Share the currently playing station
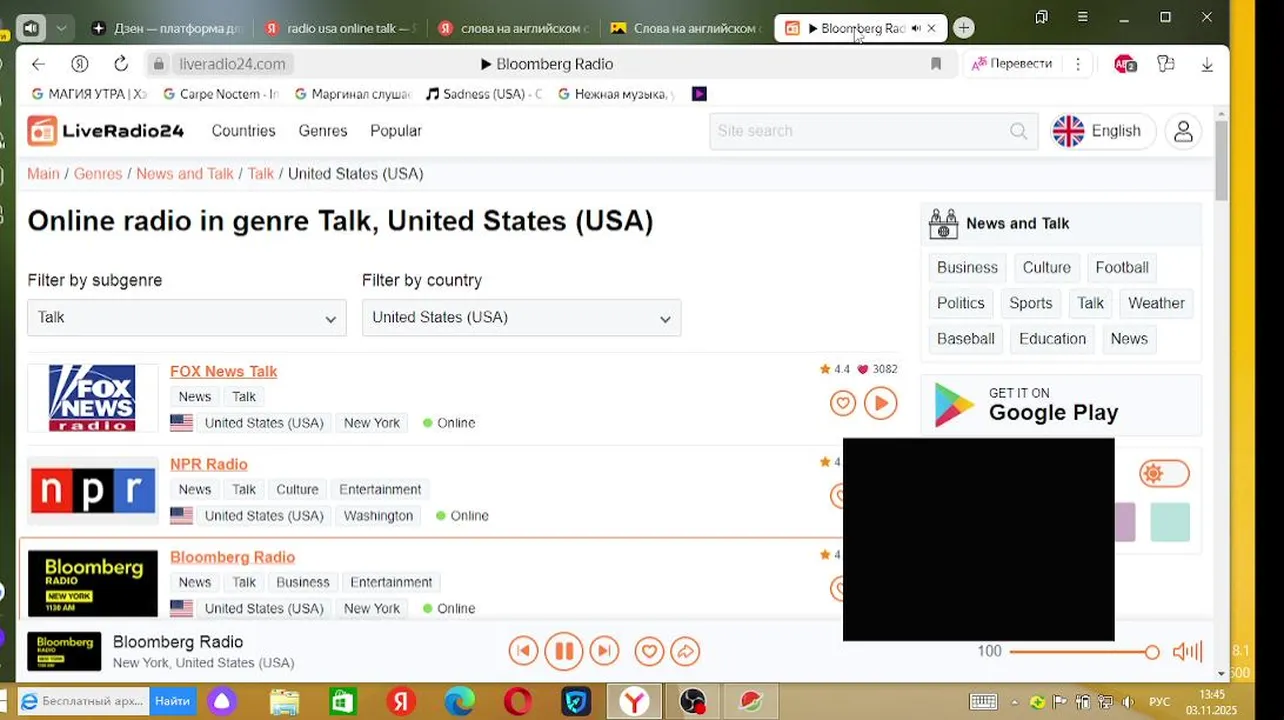This screenshot has width=1284, height=720. 685,652
